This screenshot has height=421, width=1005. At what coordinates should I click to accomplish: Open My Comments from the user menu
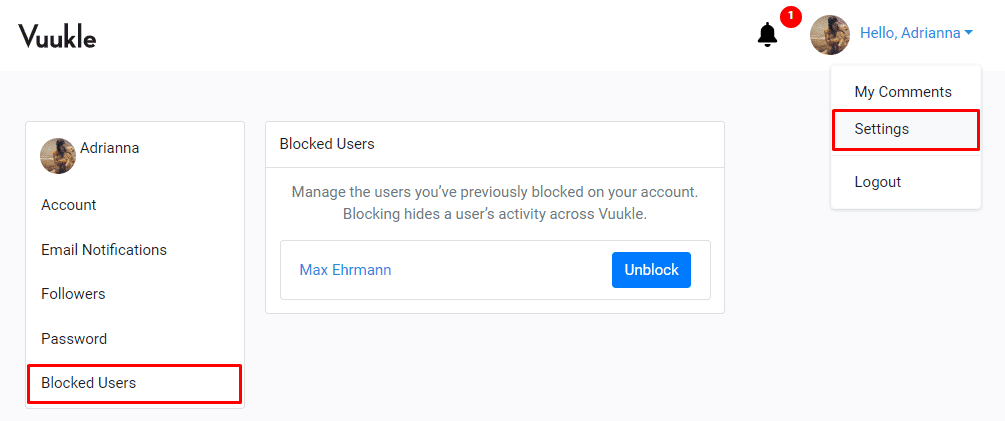click(x=902, y=92)
